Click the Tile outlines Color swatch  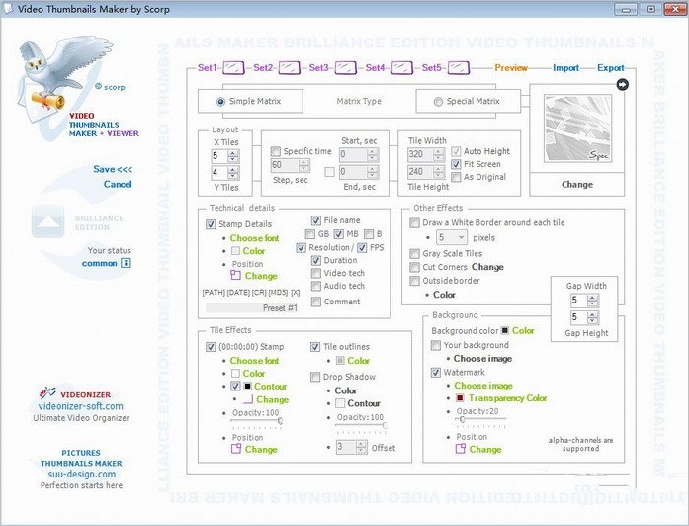(x=340, y=361)
